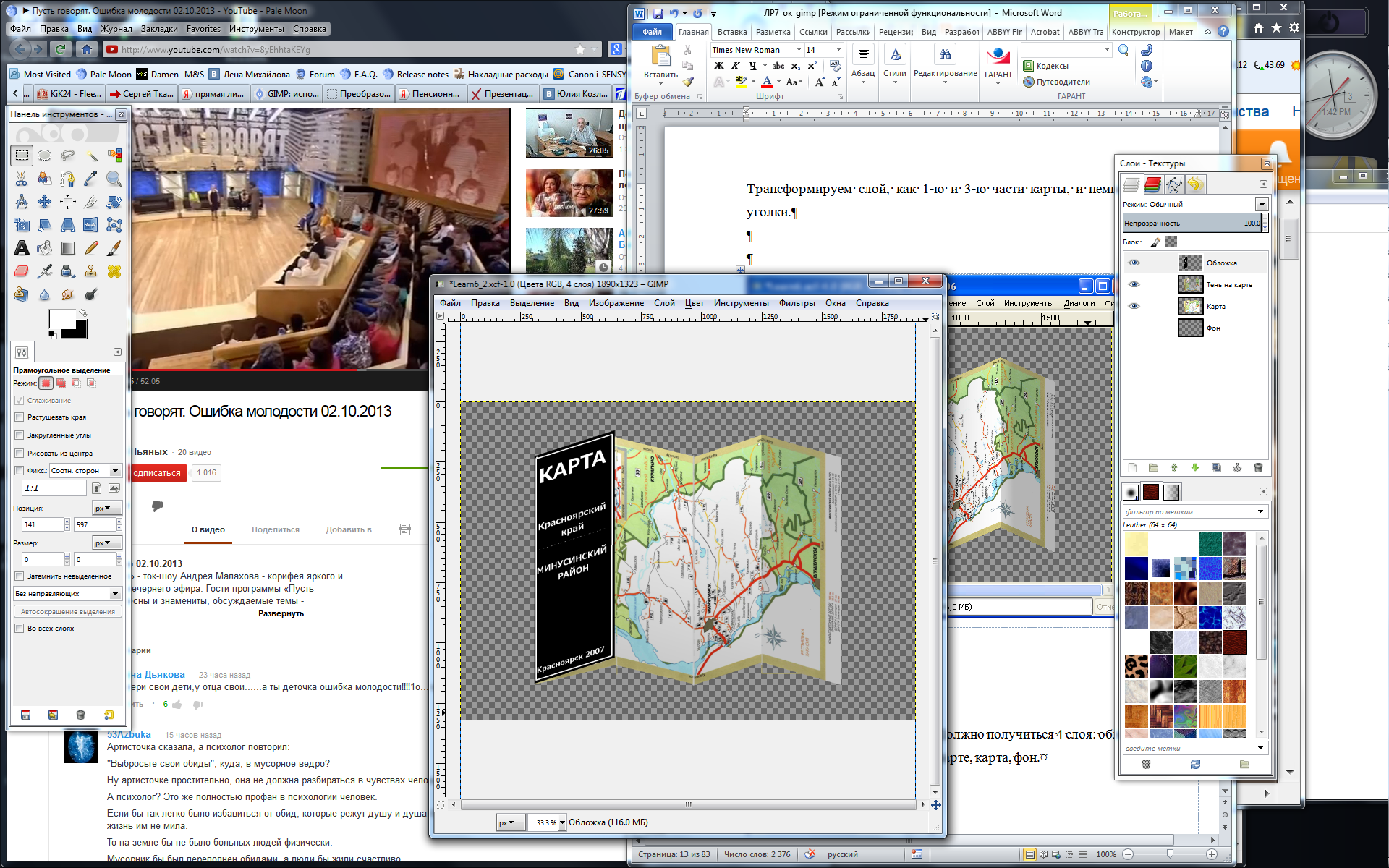Select the Text tool in toolbox
1389x868 pixels.
(x=22, y=247)
